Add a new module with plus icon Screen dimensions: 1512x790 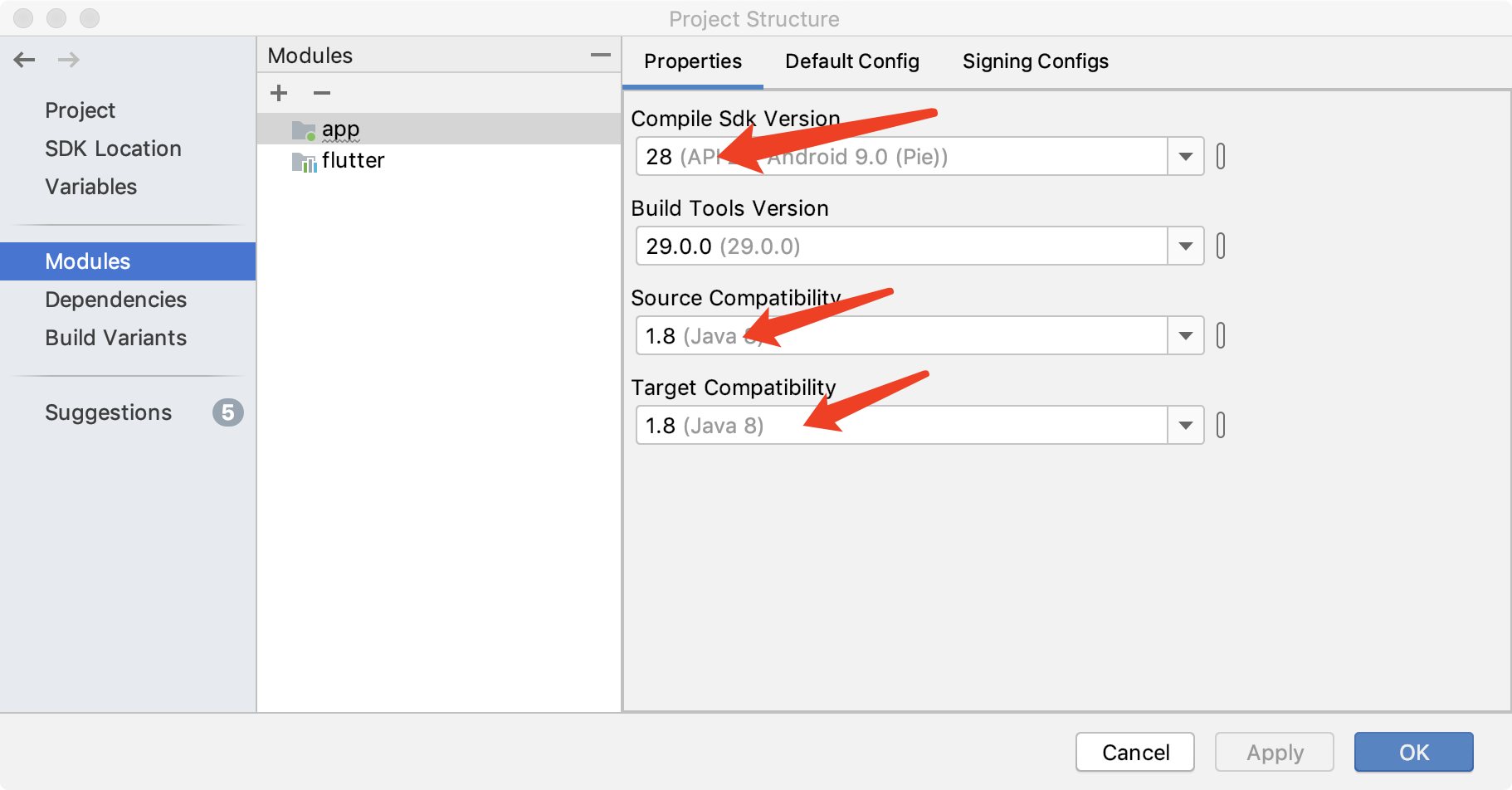click(279, 93)
